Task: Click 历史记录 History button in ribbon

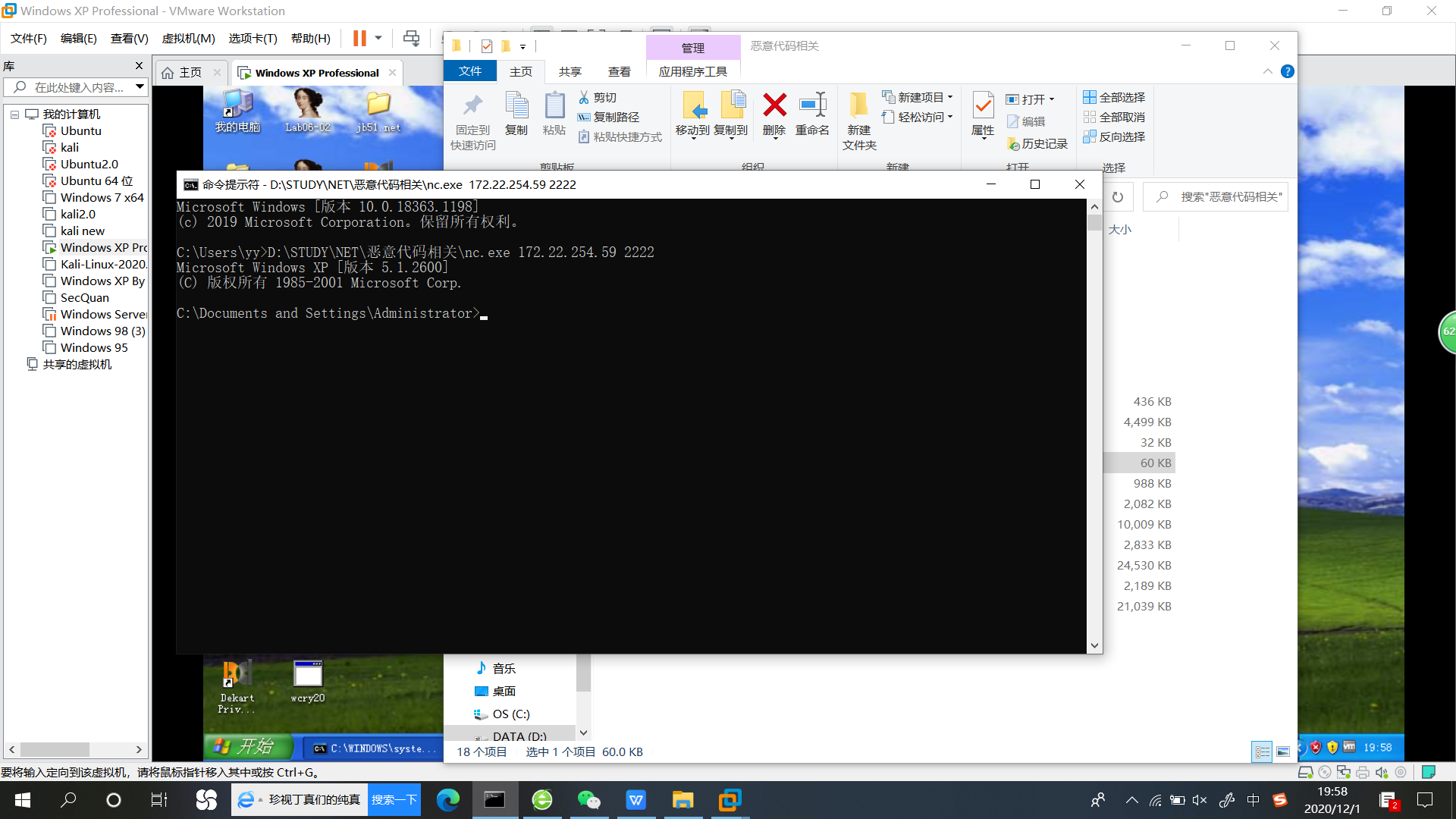Action: (1037, 143)
